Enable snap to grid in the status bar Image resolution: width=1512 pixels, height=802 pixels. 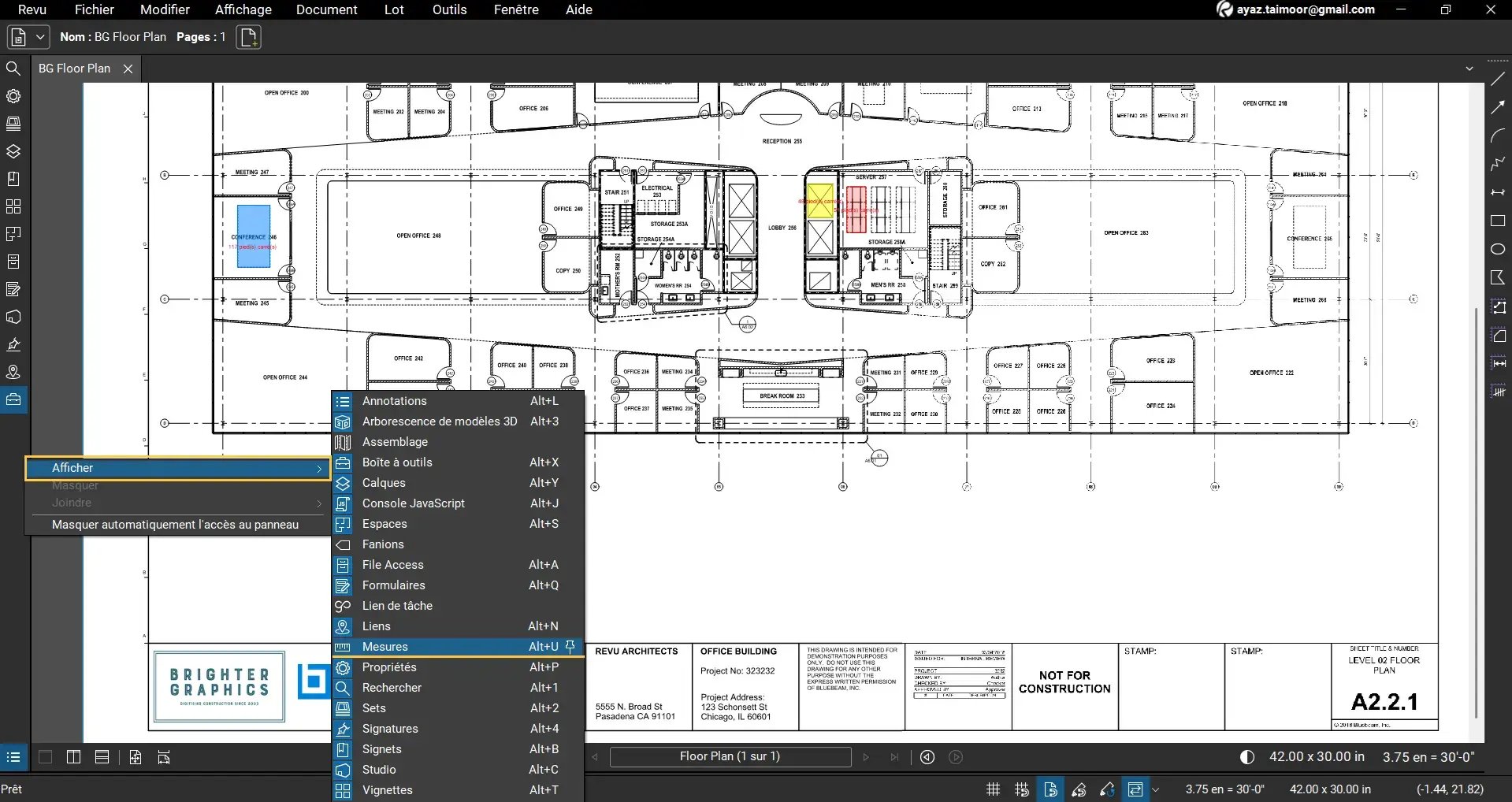pyautogui.click(x=1022, y=789)
